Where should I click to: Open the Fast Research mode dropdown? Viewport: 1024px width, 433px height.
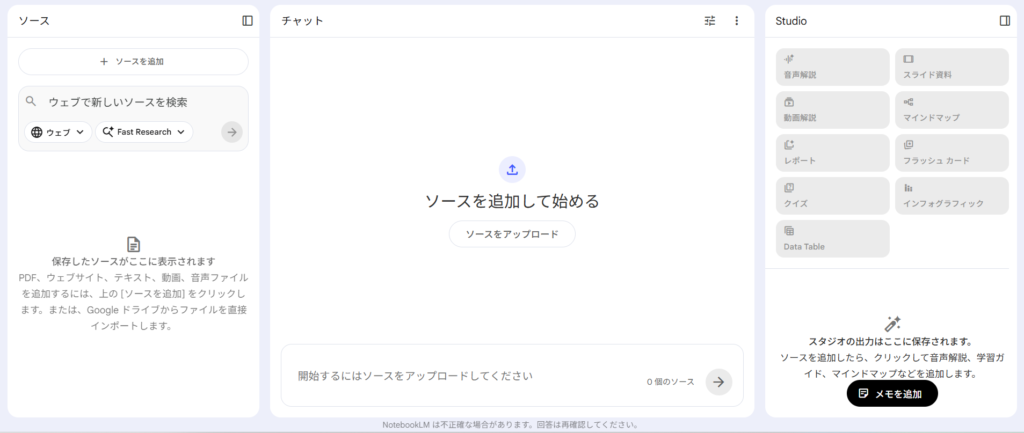tap(144, 132)
